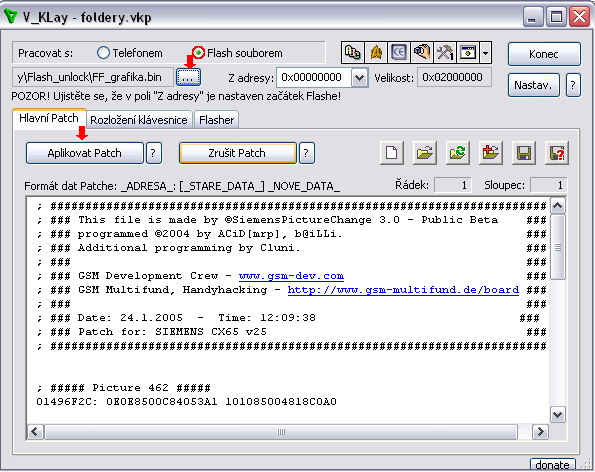Viewport: 595px width, 472px height.
Task: Select the Telefonem radio button
Action: click(x=103, y=53)
